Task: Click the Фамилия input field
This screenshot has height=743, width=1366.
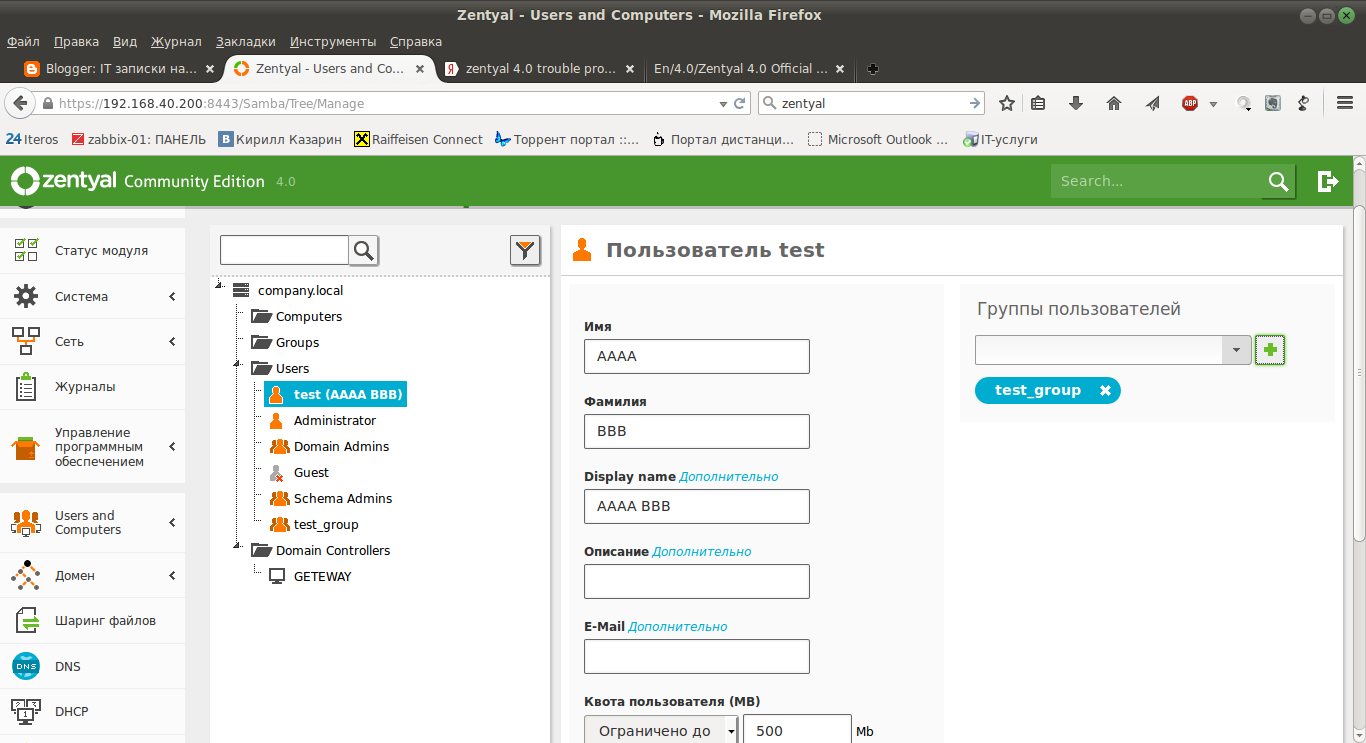Action: 697,431
